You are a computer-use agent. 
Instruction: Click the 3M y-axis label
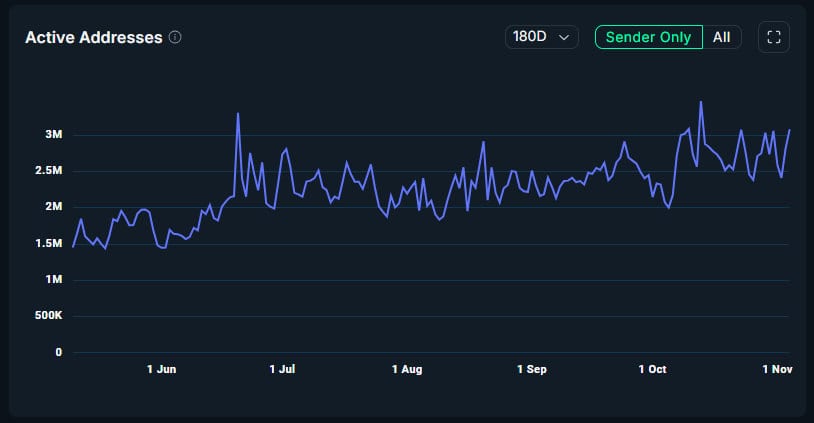point(53,134)
